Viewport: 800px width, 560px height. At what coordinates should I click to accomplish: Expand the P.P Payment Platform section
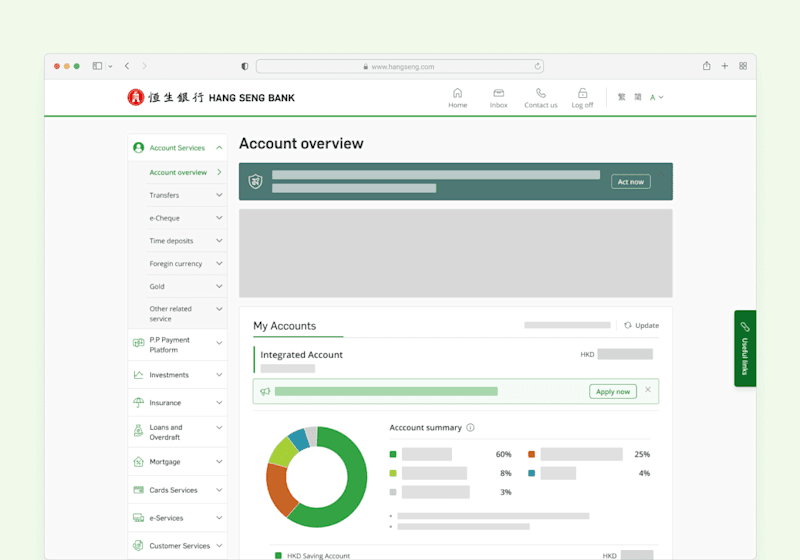point(219,343)
